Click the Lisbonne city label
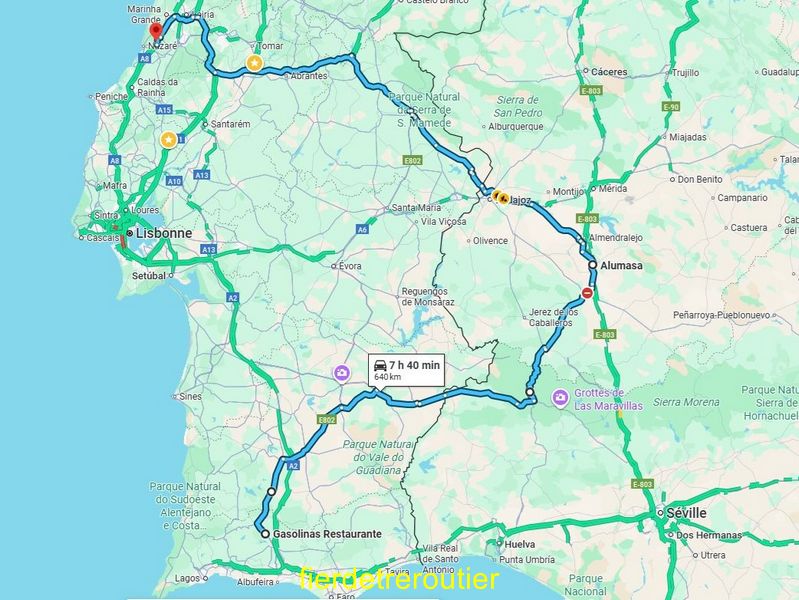This screenshot has height=600, width=799. pos(164,233)
